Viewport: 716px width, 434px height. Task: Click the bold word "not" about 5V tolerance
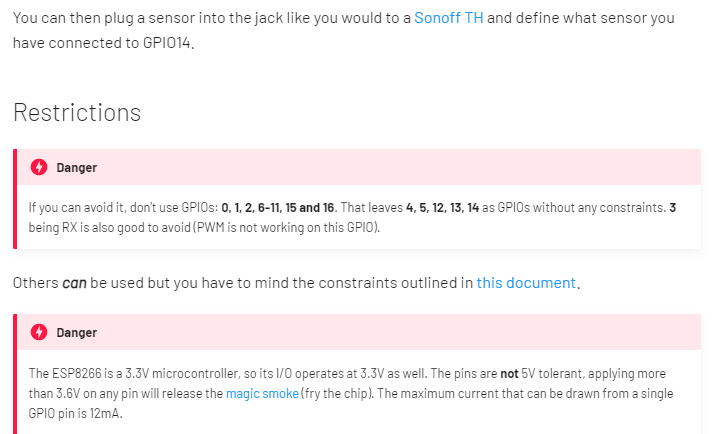coord(509,374)
